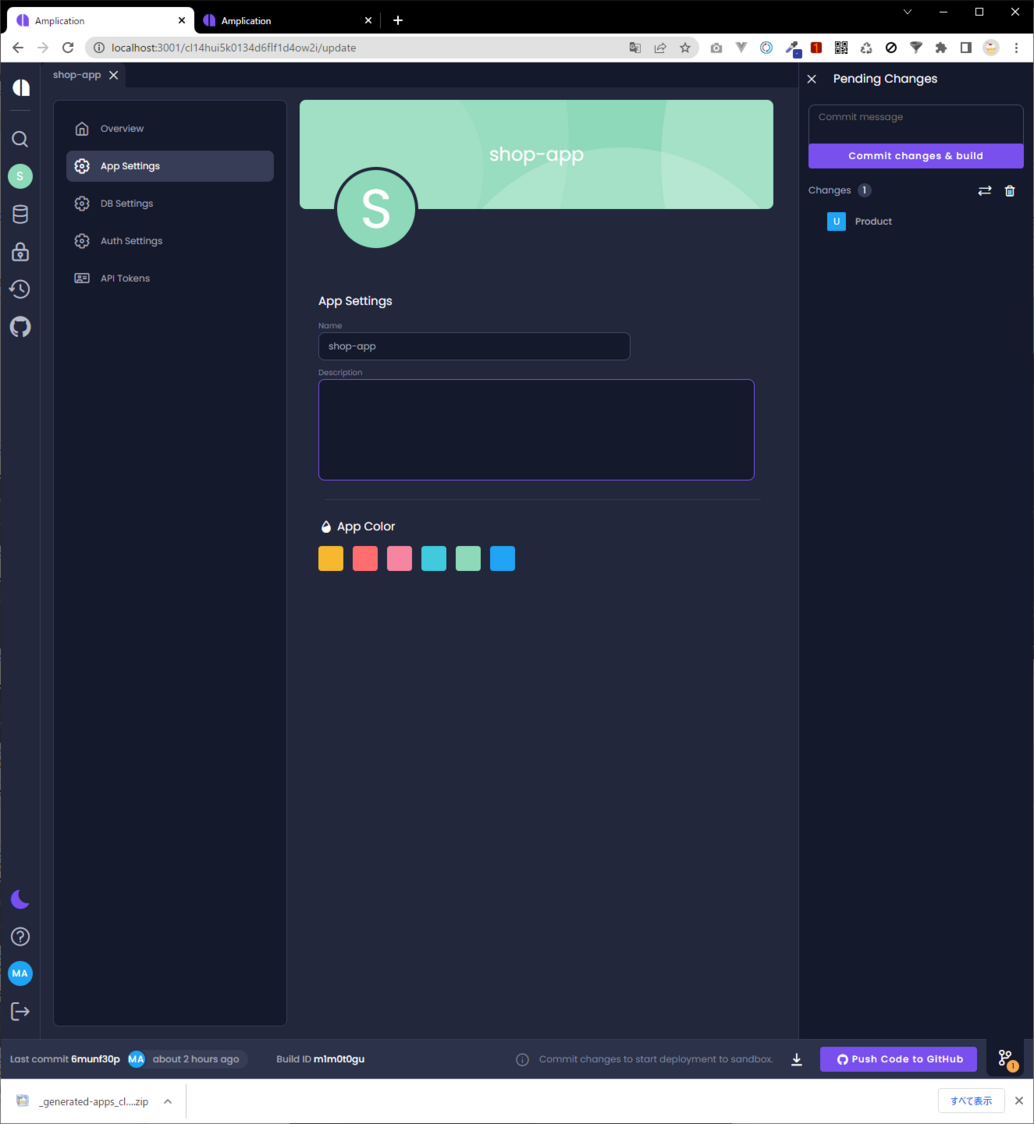Choose the blue app color swatch
The height and width of the screenshot is (1124, 1034).
click(503, 558)
